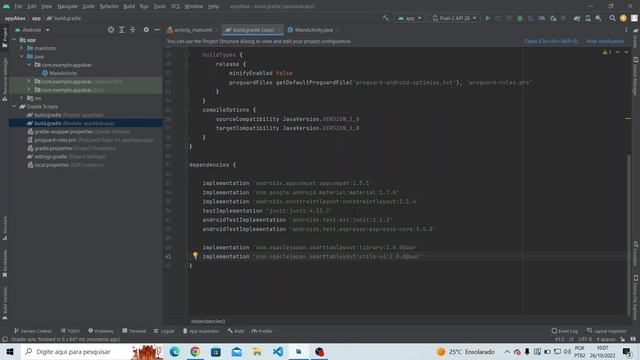Start debugging with the bug icon
This screenshot has width=640, height=360.
click(x=520, y=18)
